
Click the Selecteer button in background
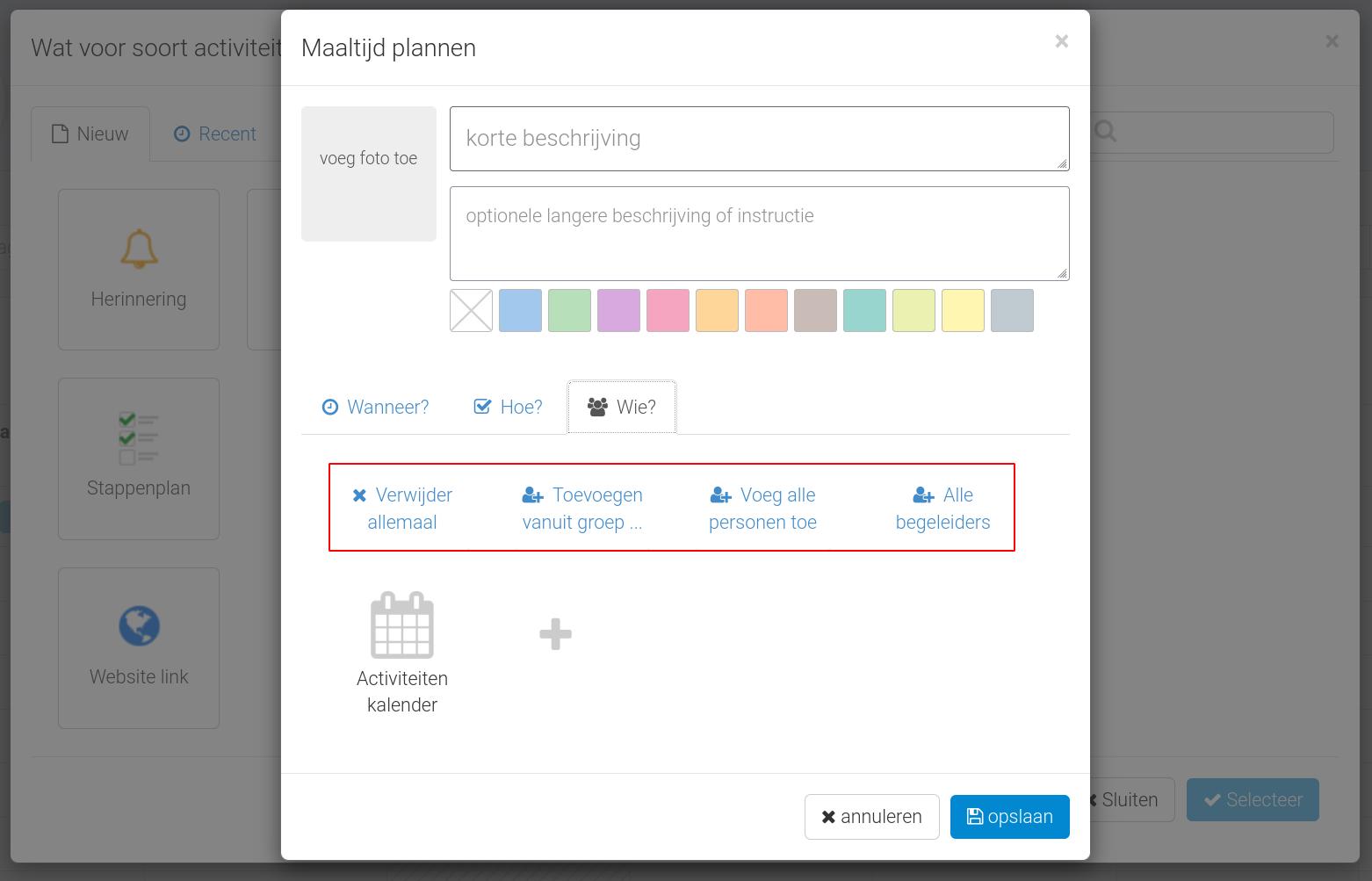click(1253, 800)
